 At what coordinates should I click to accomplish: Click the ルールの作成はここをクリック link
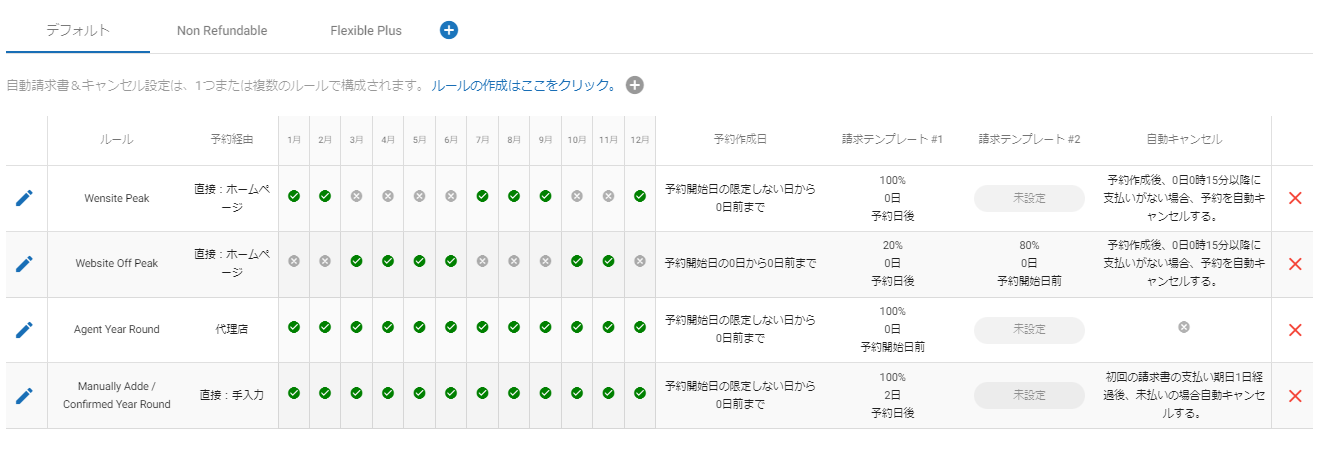pos(524,85)
